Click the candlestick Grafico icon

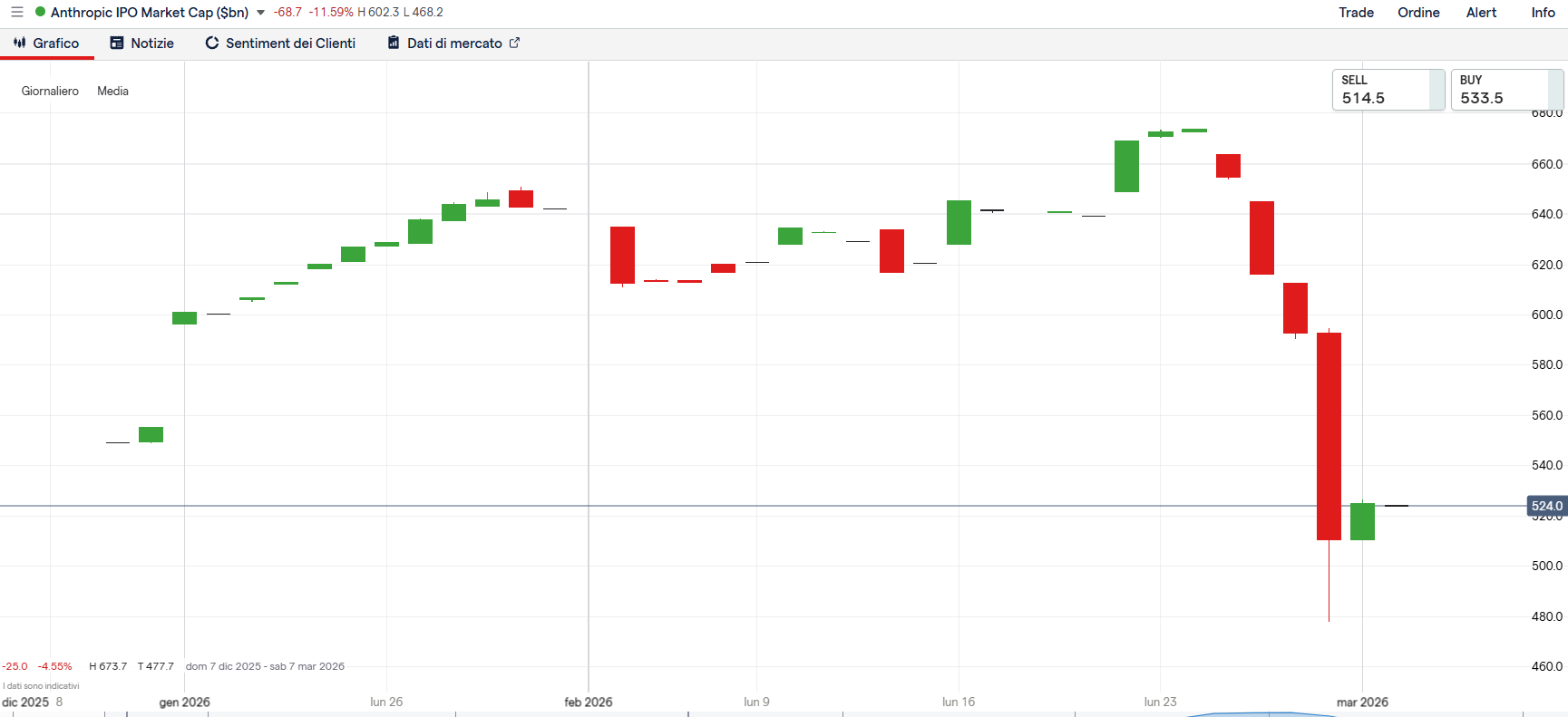(20, 43)
